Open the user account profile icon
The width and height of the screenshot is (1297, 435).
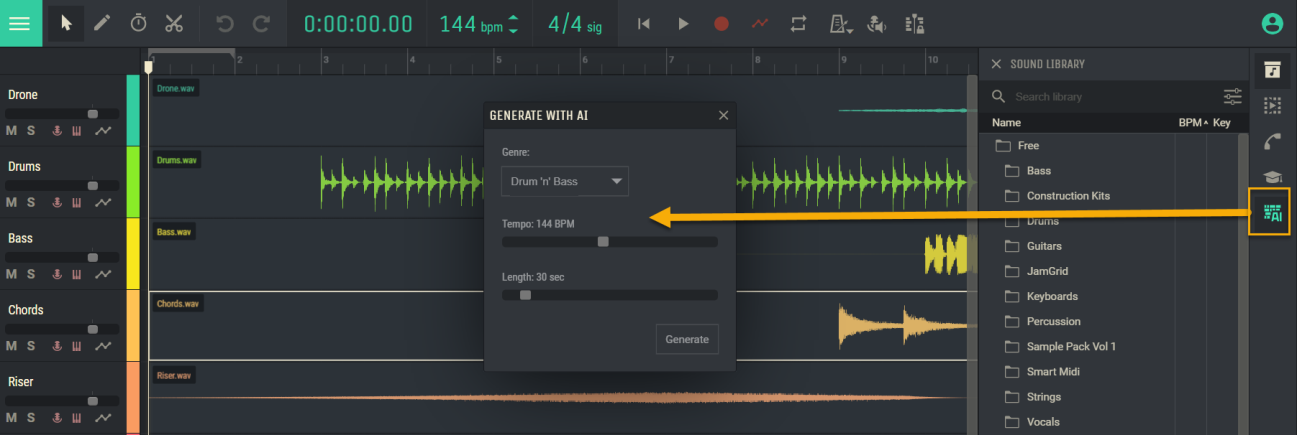pos(1271,23)
